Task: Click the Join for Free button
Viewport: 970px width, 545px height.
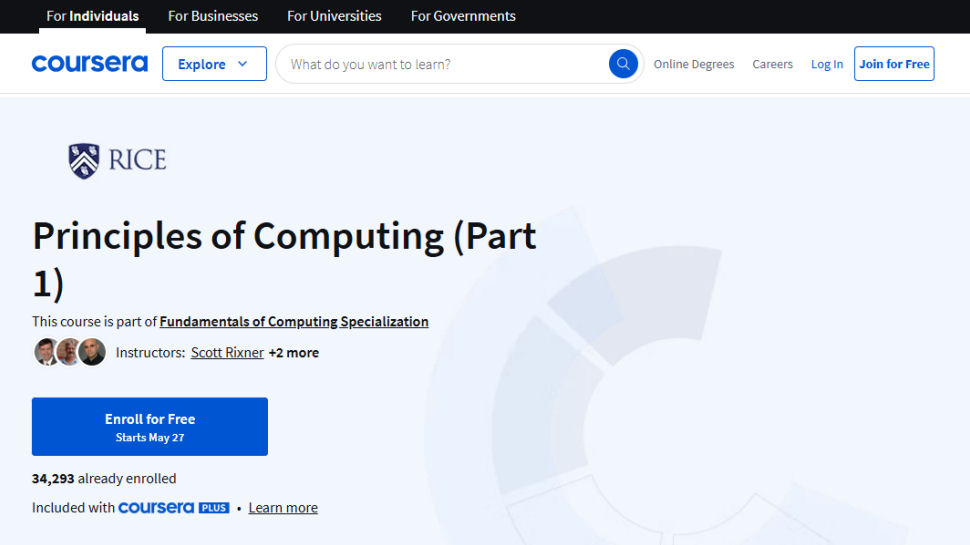Action: [894, 64]
